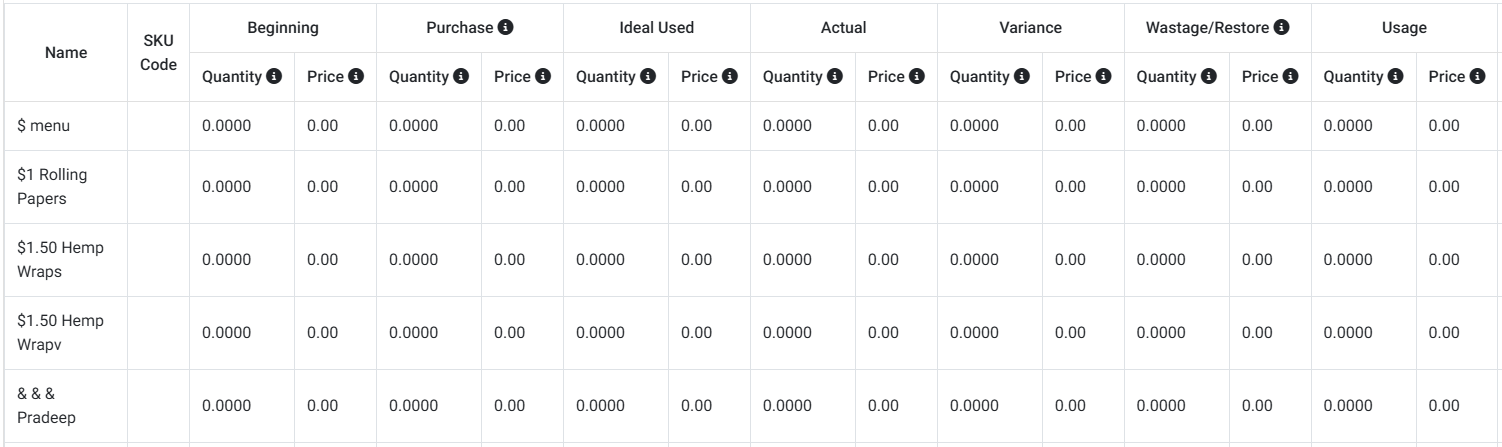Click the info icon beside Wastage/Restore header

[1282, 28]
